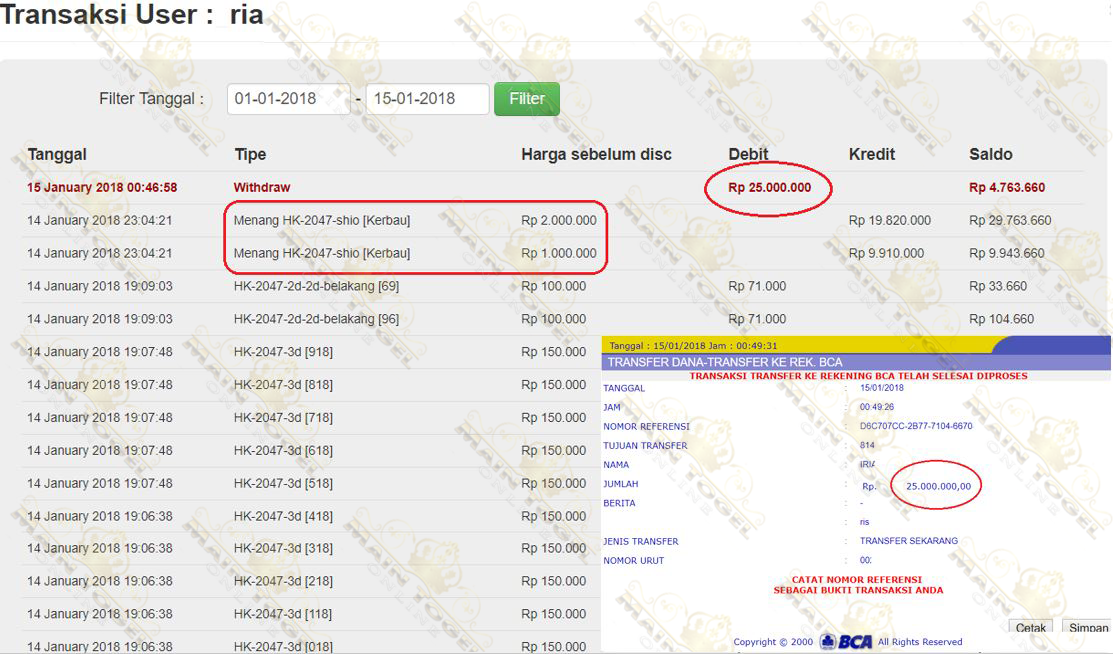
Task: Select the Menang row with Rp 1.000.000
Action: pyautogui.click(x=322, y=253)
